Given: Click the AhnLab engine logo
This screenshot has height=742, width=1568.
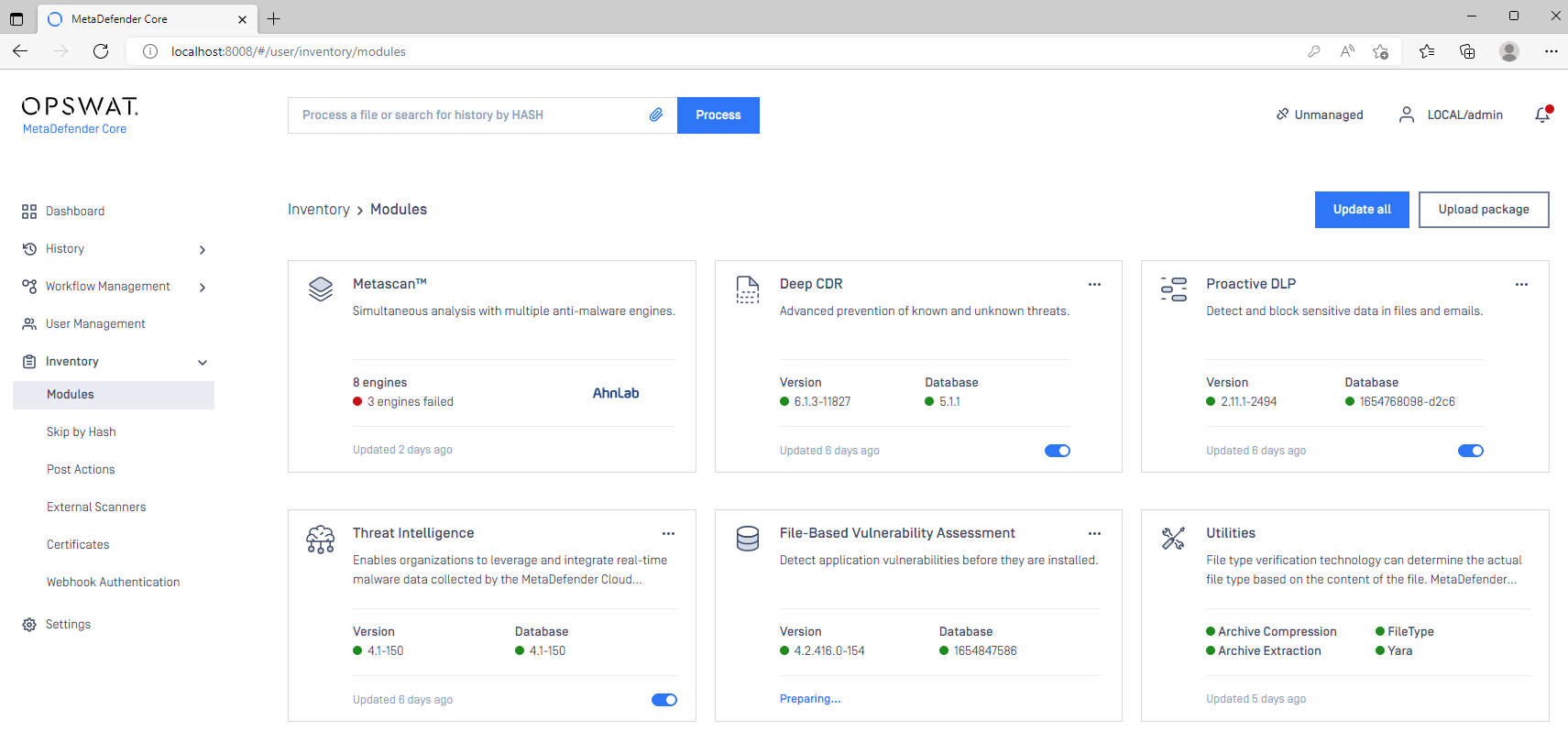Looking at the screenshot, I should (x=616, y=393).
